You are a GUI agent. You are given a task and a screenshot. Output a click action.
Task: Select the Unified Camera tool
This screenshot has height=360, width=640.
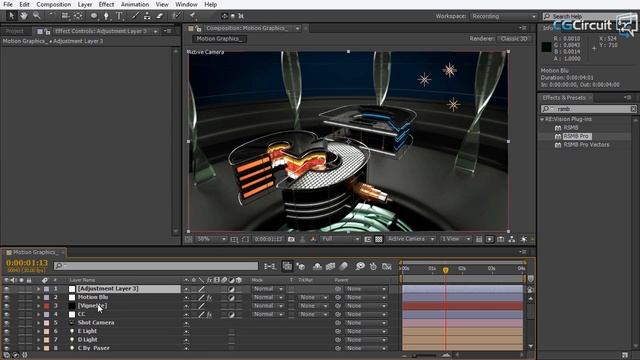click(x=65, y=16)
